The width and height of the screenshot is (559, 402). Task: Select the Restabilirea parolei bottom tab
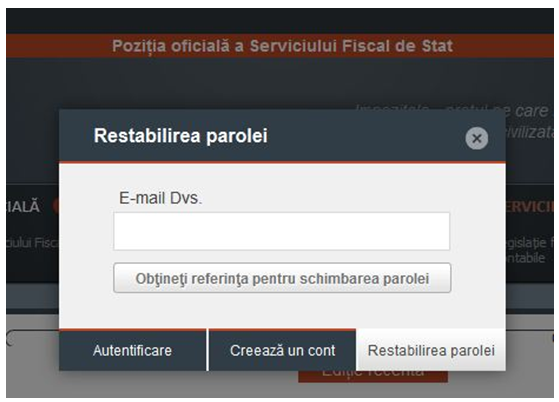(431, 350)
